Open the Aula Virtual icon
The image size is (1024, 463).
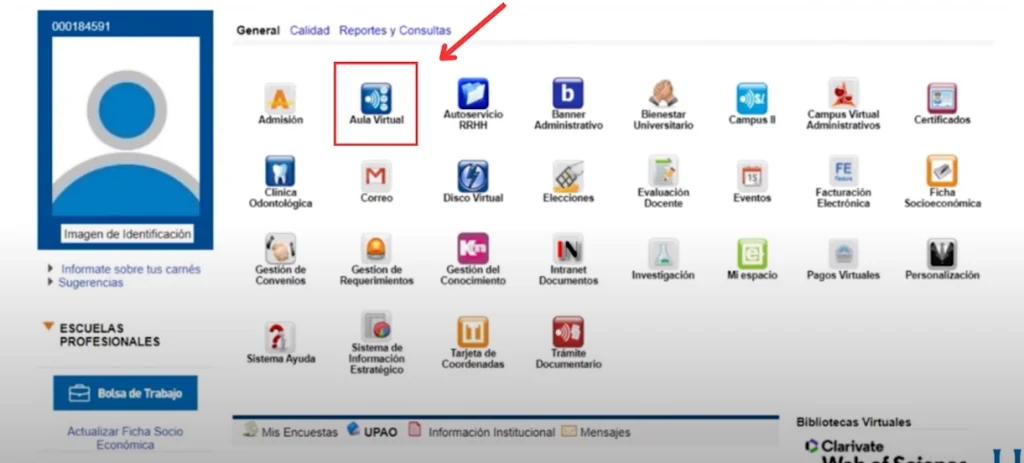tap(375, 99)
